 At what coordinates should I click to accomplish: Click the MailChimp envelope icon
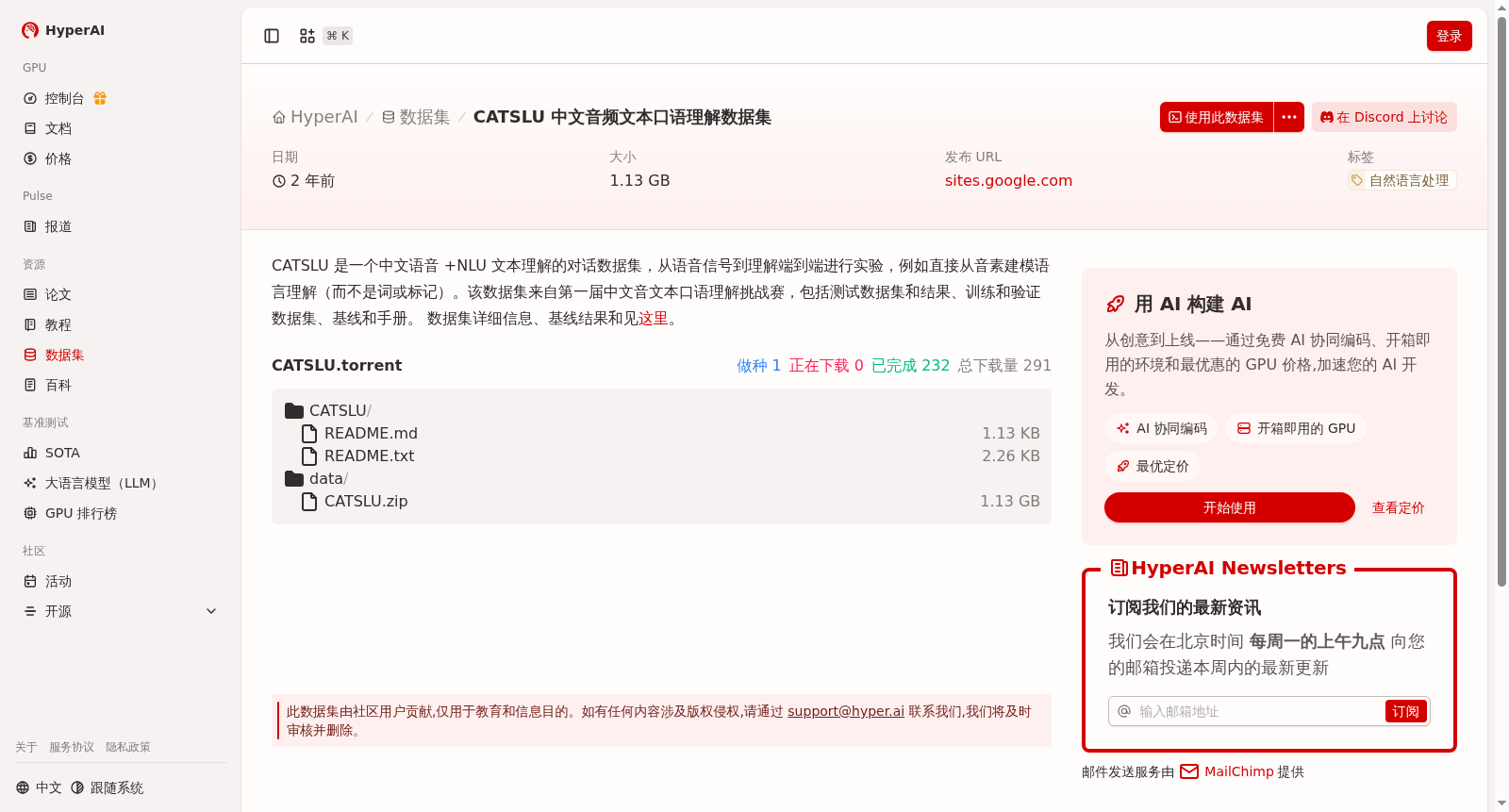pos(1189,771)
